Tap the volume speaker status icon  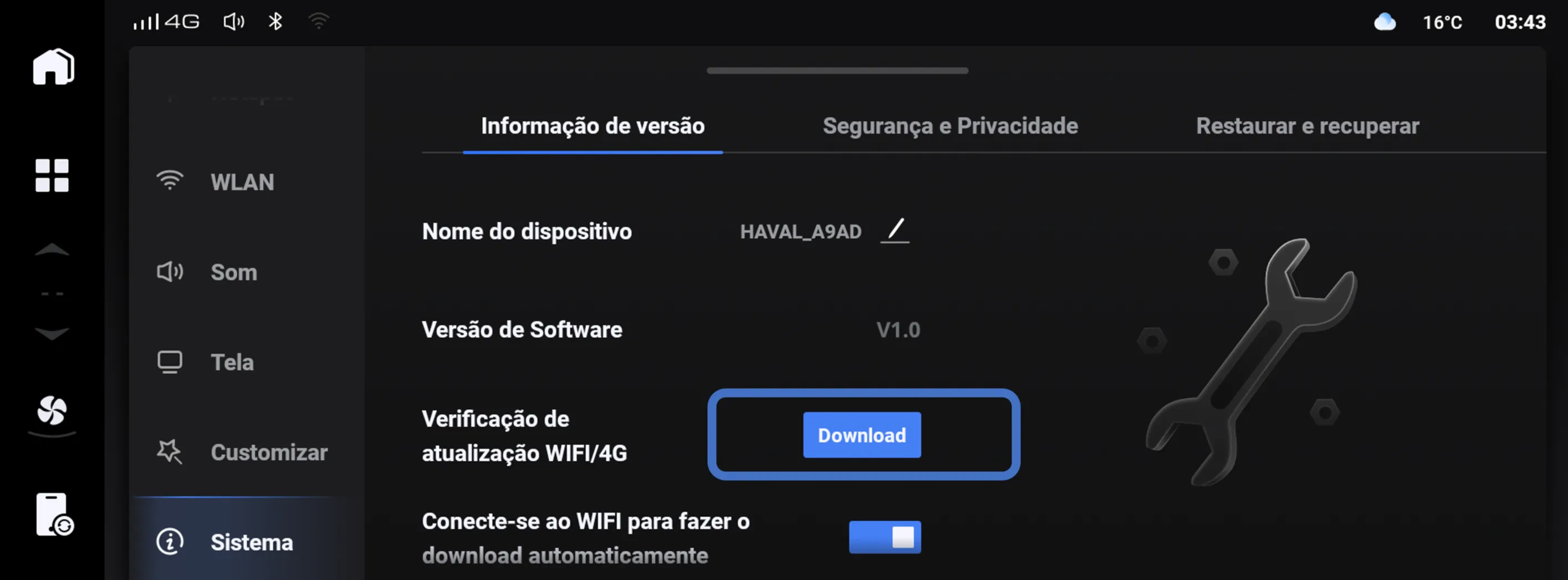pyautogui.click(x=234, y=22)
